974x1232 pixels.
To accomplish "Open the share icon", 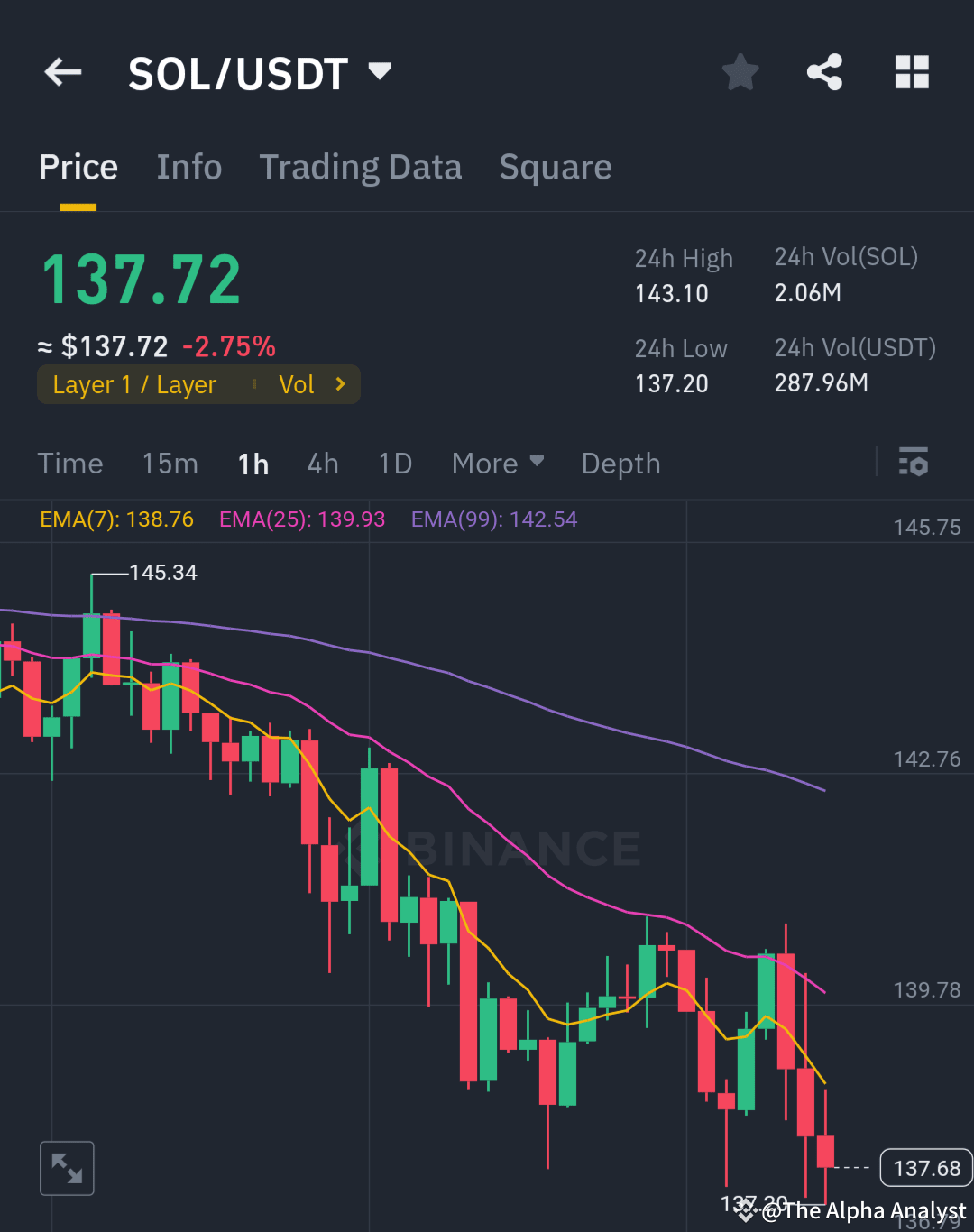I will (x=823, y=72).
